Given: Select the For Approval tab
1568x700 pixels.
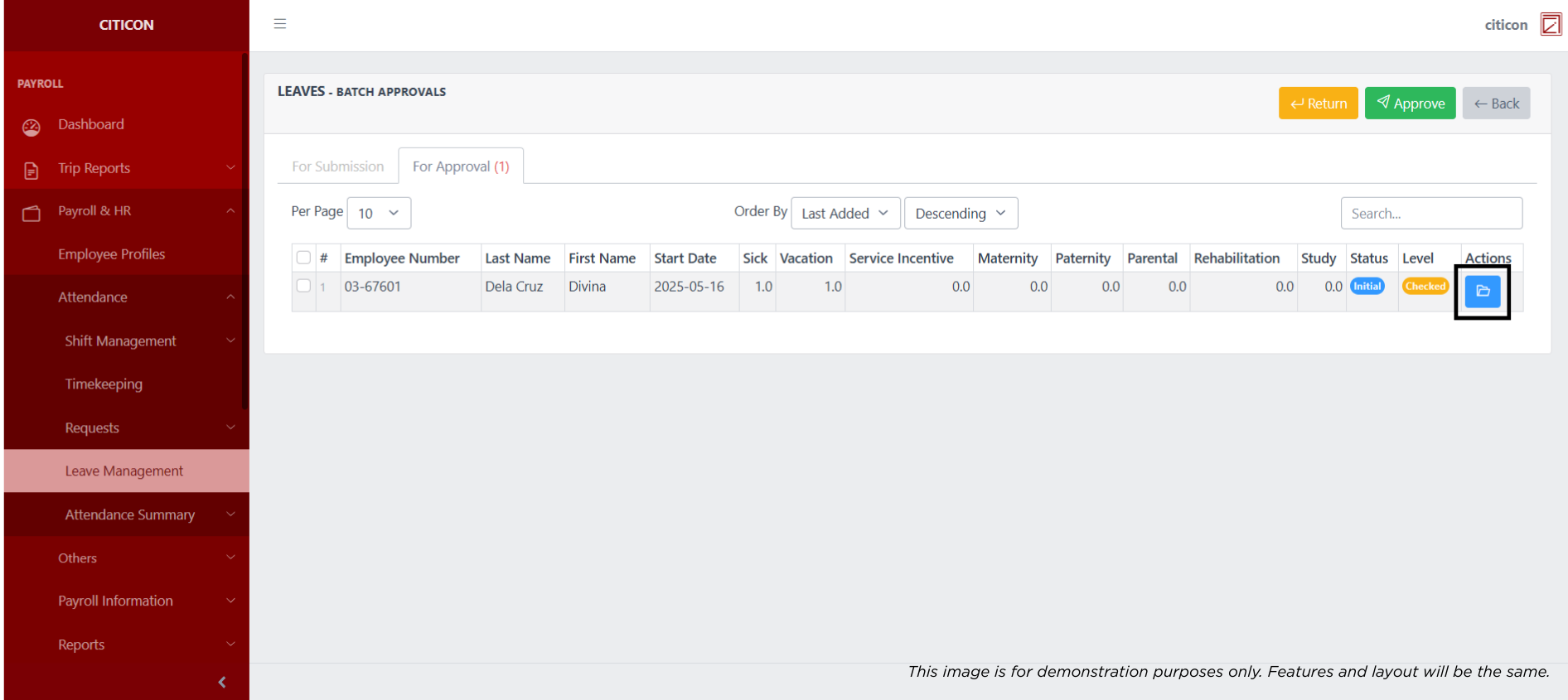Looking at the screenshot, I should [x=461, y=167].
